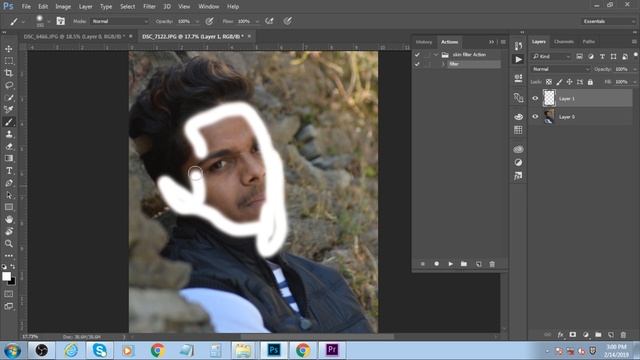The width and height of the screenshot is (640, 360).
Task: Select the Rectangle shape tool
Action: click(x=9, y=207)
